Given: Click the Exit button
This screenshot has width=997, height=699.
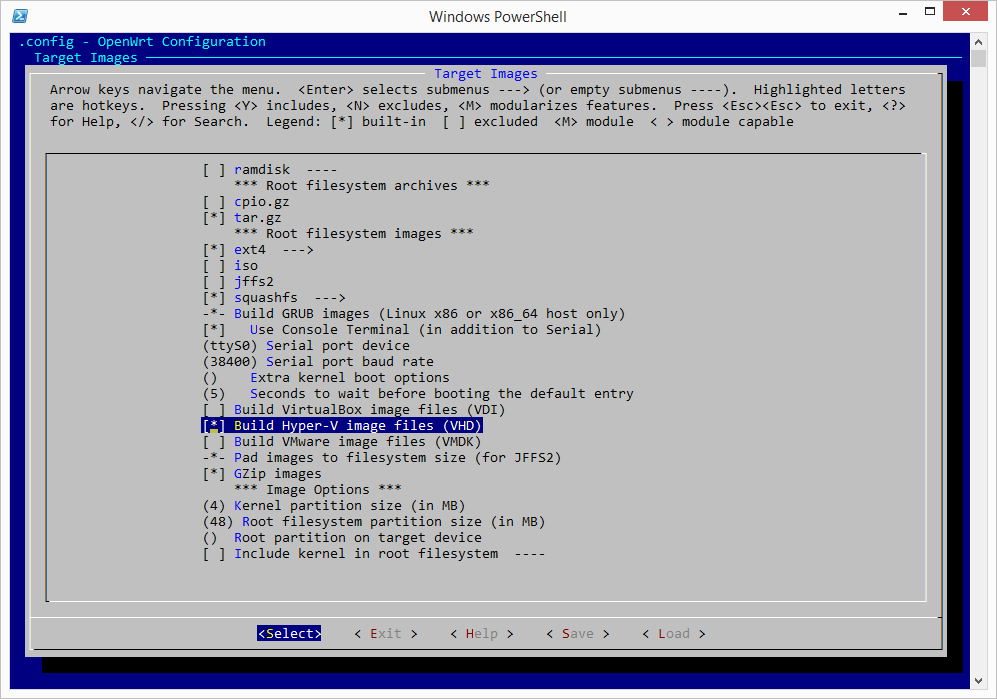Looking at the screenshot, I should [x=386, y=633].
